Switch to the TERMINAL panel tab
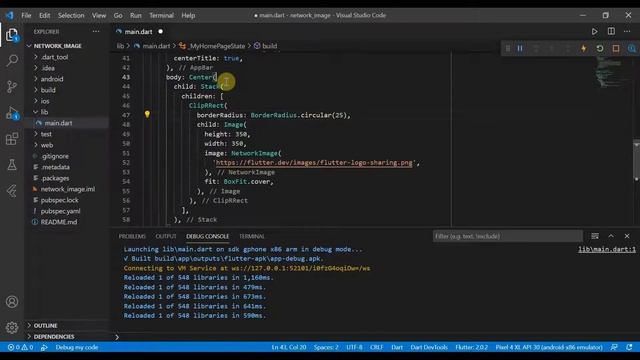 pyautogui.click(x=251, y=236)
